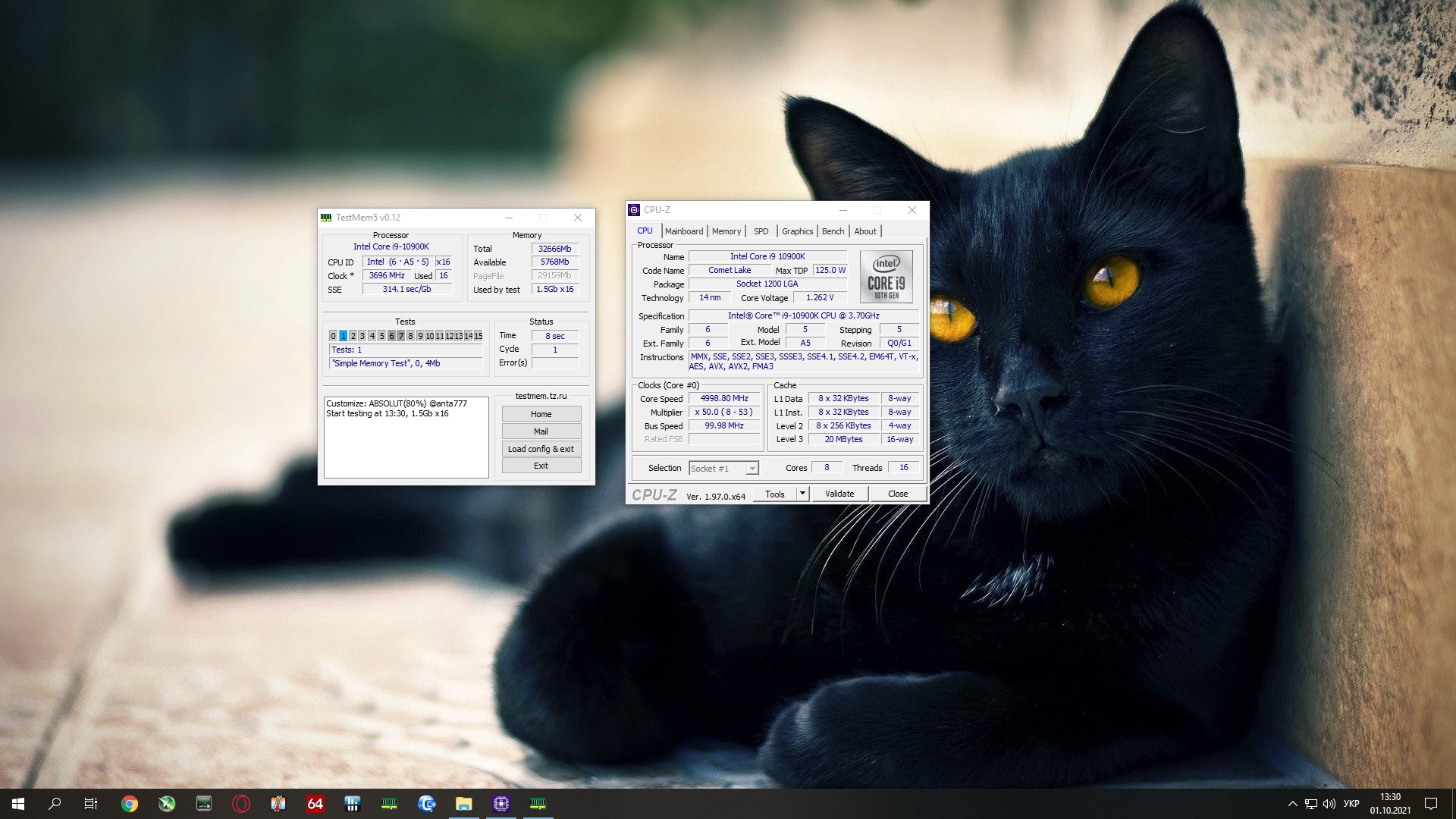Click the Mail button in TestMem5
Screen dimensions: 1456x819
click(541, 431)
